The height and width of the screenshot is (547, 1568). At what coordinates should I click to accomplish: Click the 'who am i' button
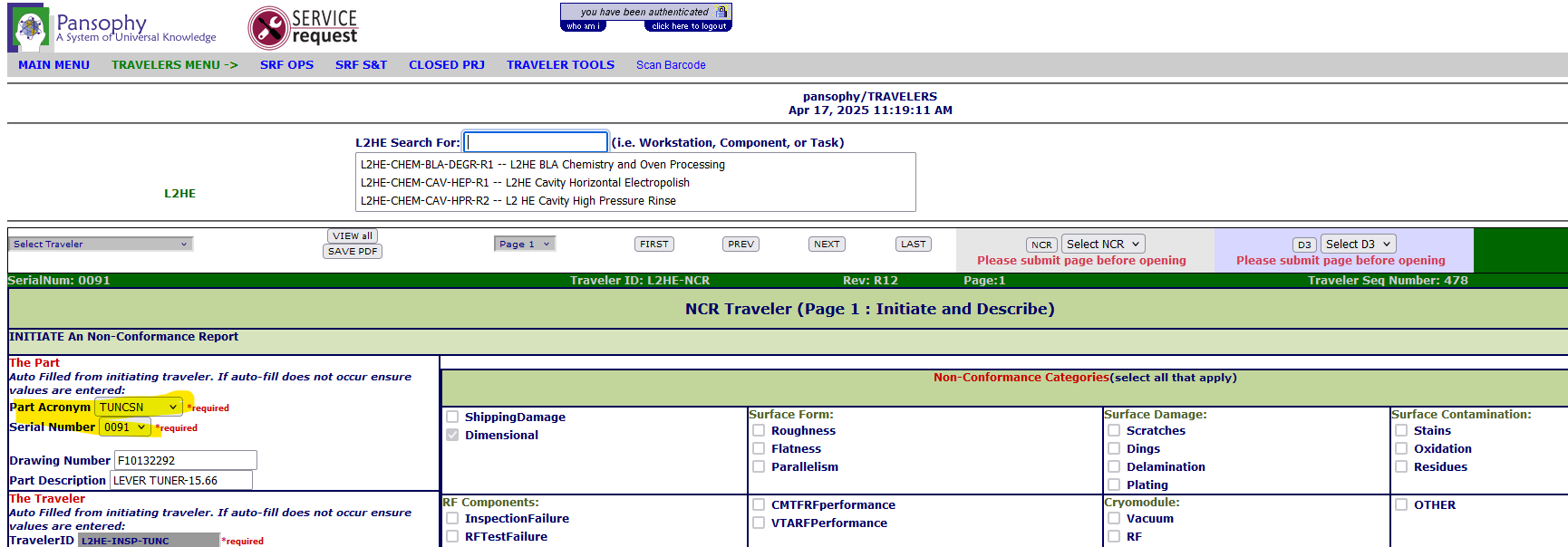(x=583, y=26)
